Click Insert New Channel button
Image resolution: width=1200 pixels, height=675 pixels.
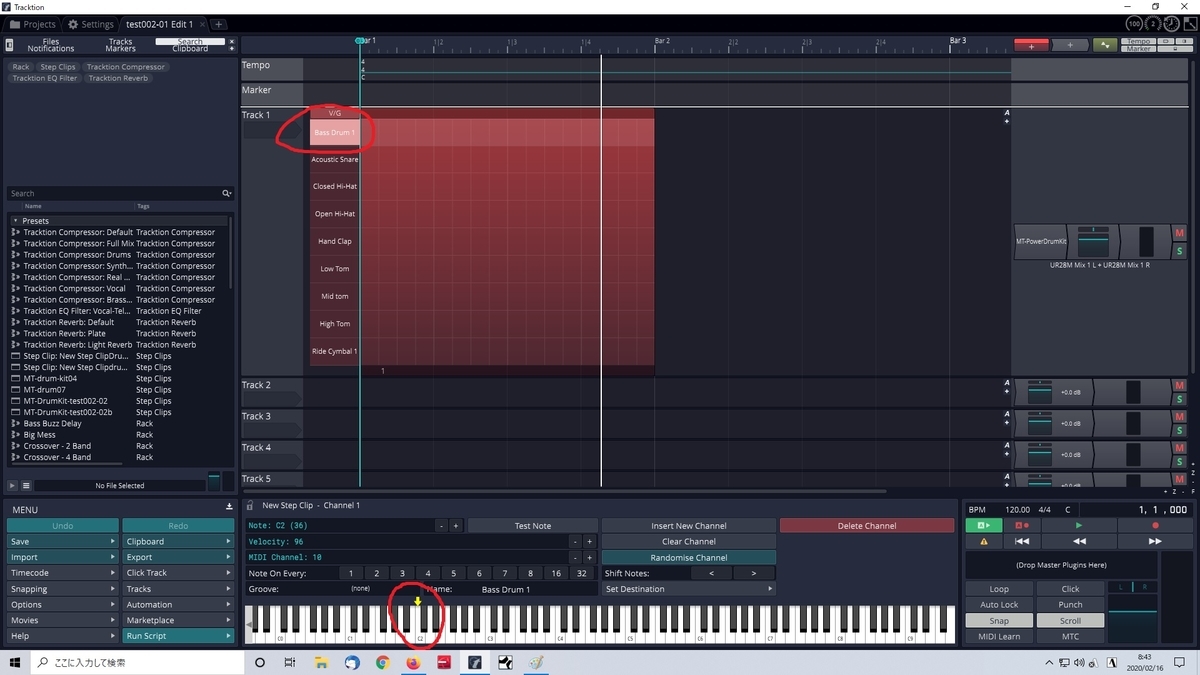point(689,525)
